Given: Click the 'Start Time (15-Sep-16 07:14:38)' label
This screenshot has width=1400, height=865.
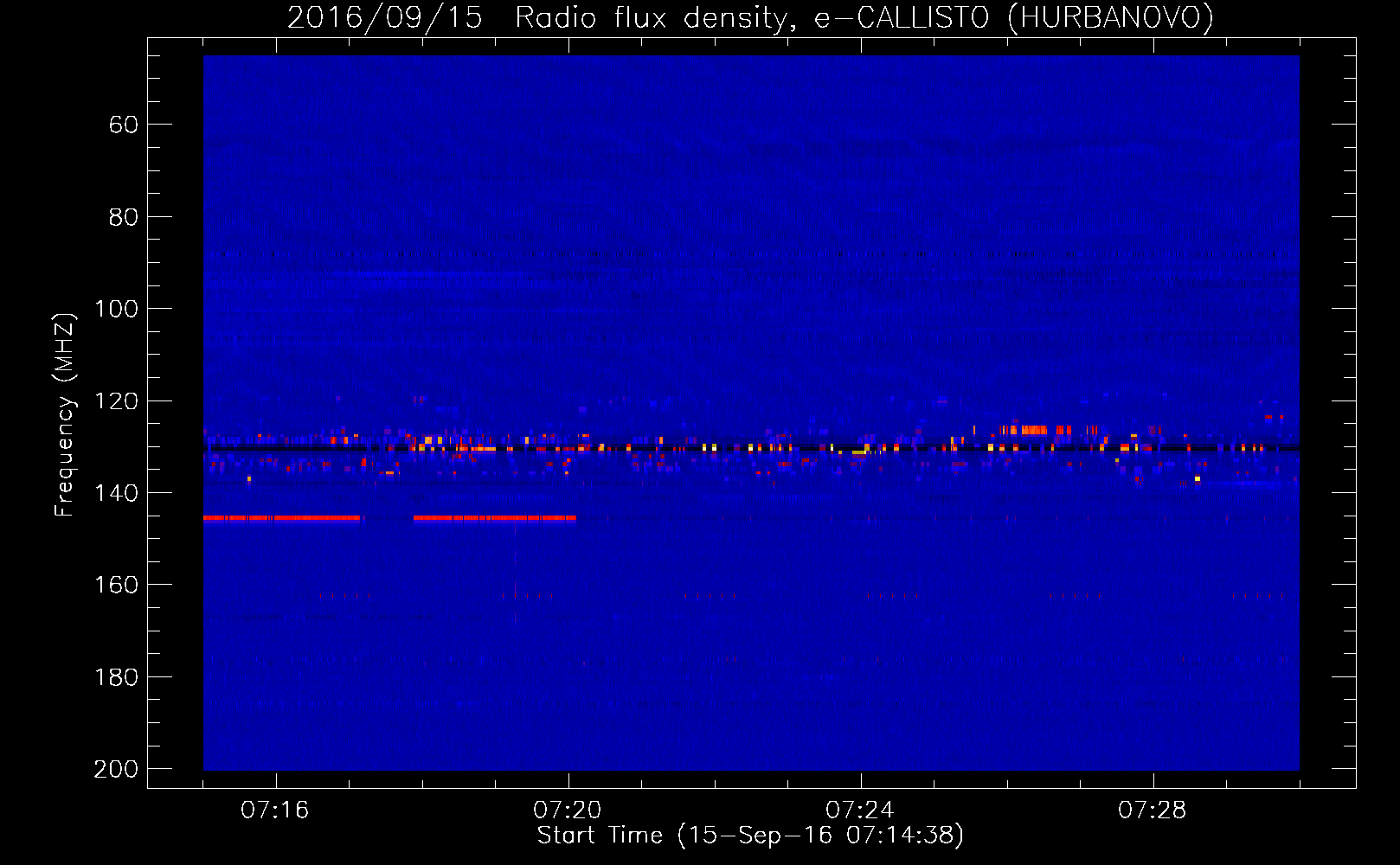Looking at the screenshot, I should (x=750, y=836).
